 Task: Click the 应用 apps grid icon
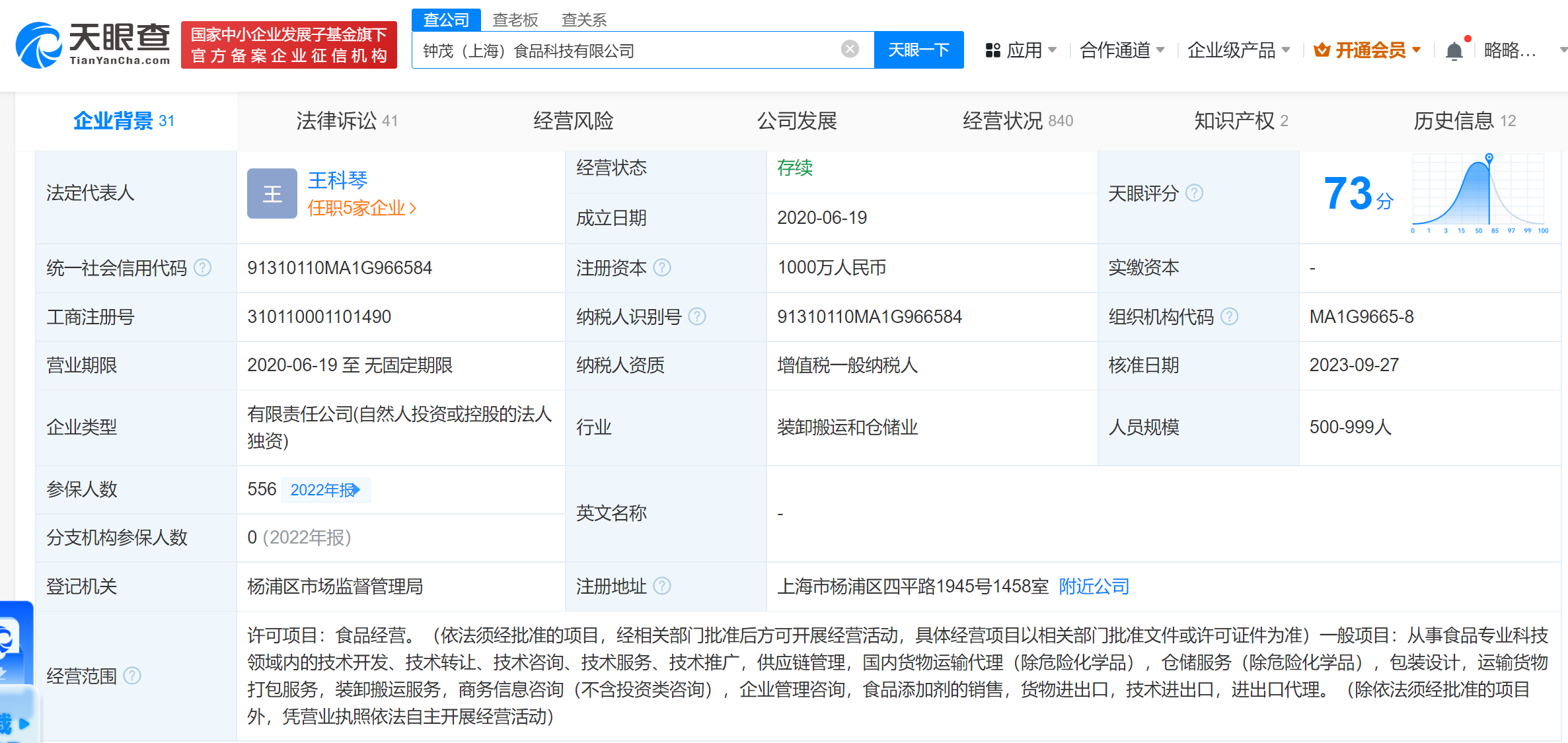pyautogui.click(x=992, y=50)
